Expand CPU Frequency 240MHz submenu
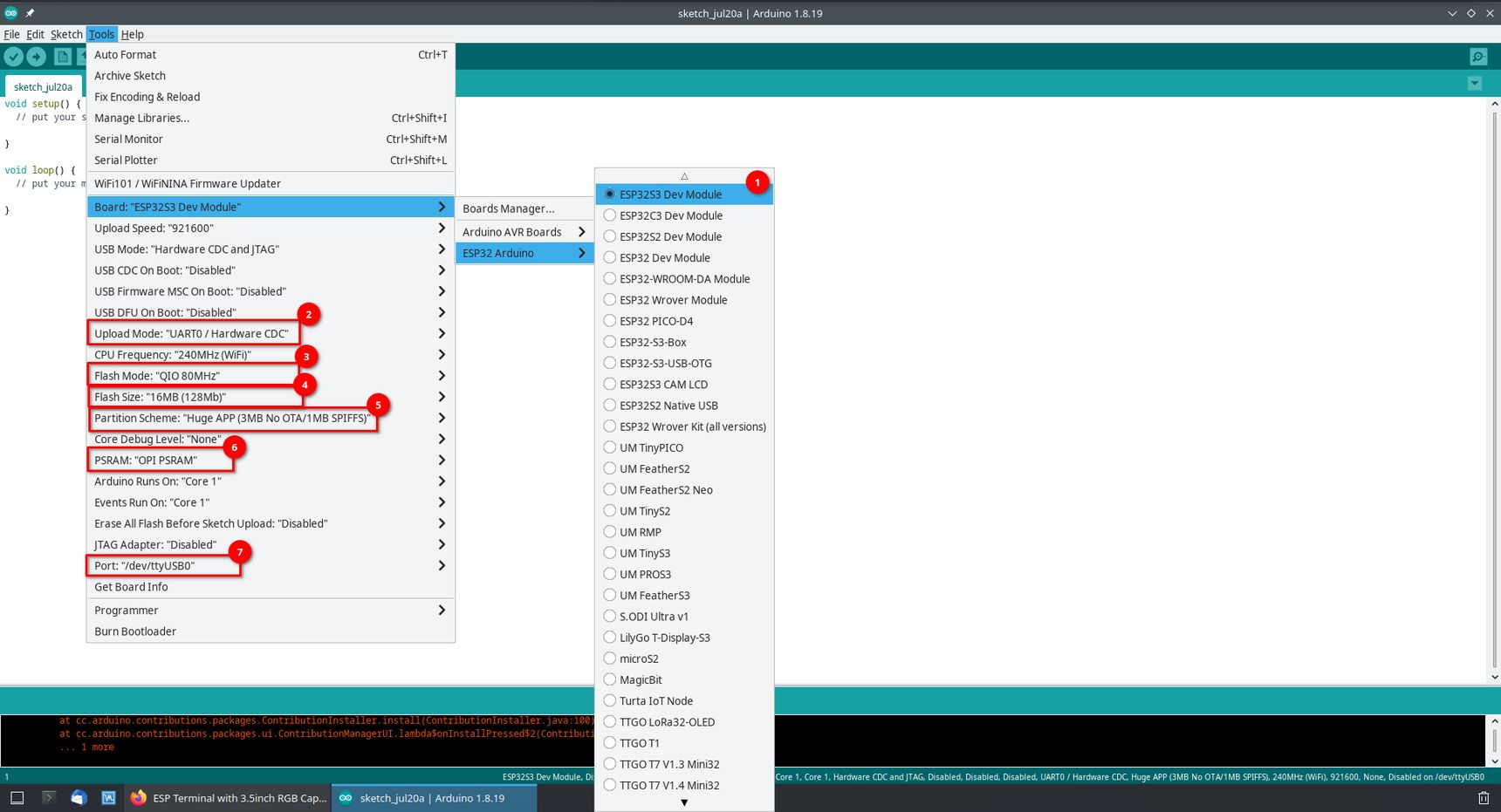 click(x=271, y=355)
